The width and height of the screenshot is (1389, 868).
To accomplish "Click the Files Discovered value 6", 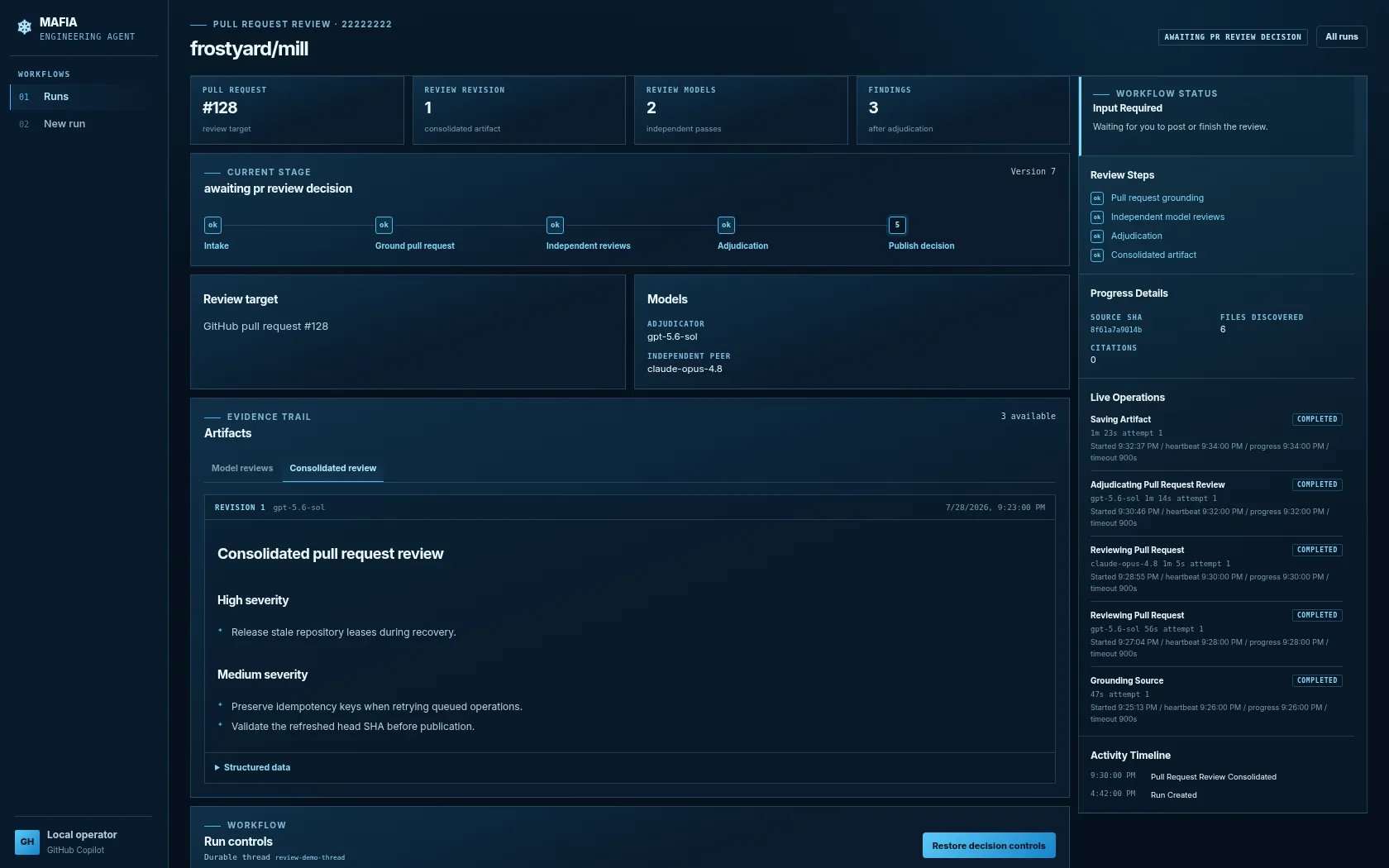I will [1223, 330].
